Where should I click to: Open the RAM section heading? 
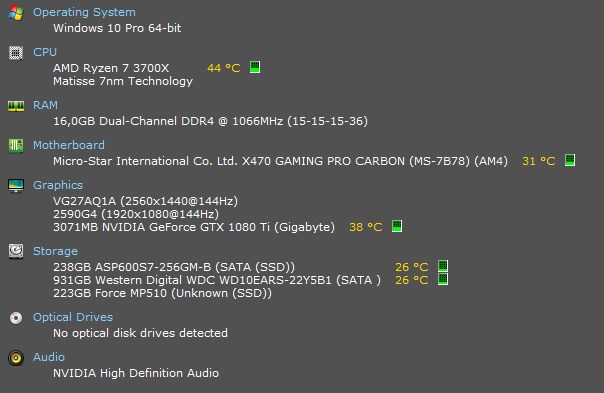point(45,105)
